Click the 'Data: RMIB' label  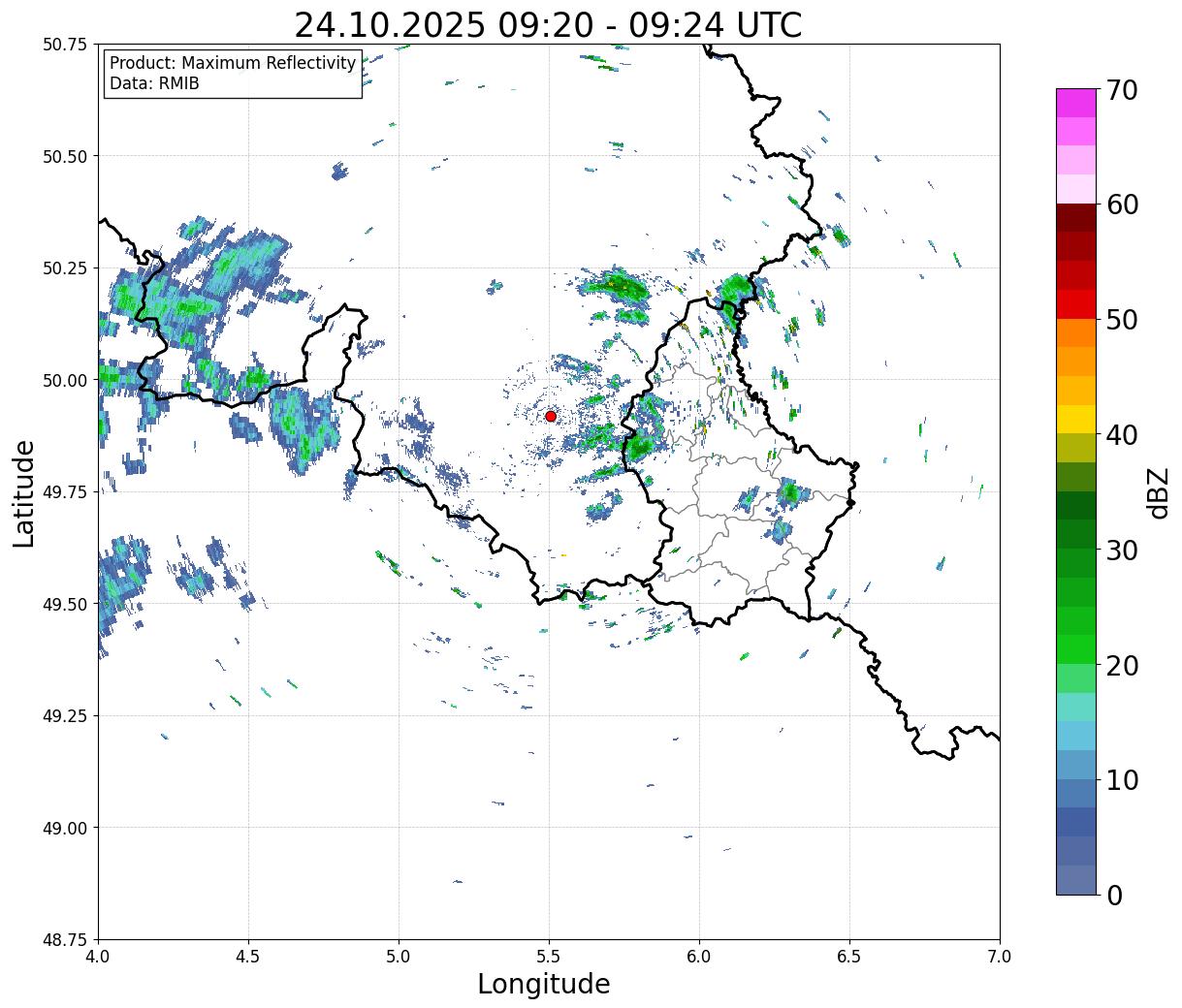(x=154, y=83)
